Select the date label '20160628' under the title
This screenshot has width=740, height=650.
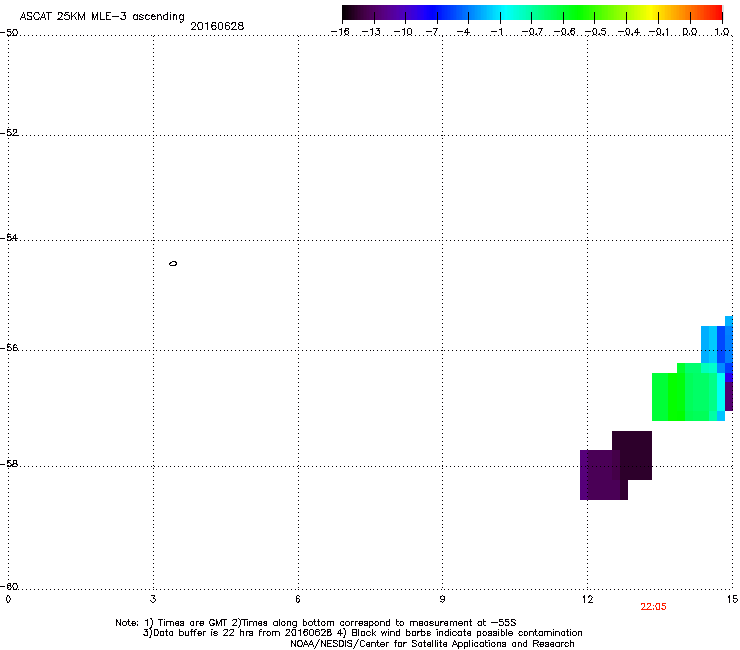[x=217, y=26]
